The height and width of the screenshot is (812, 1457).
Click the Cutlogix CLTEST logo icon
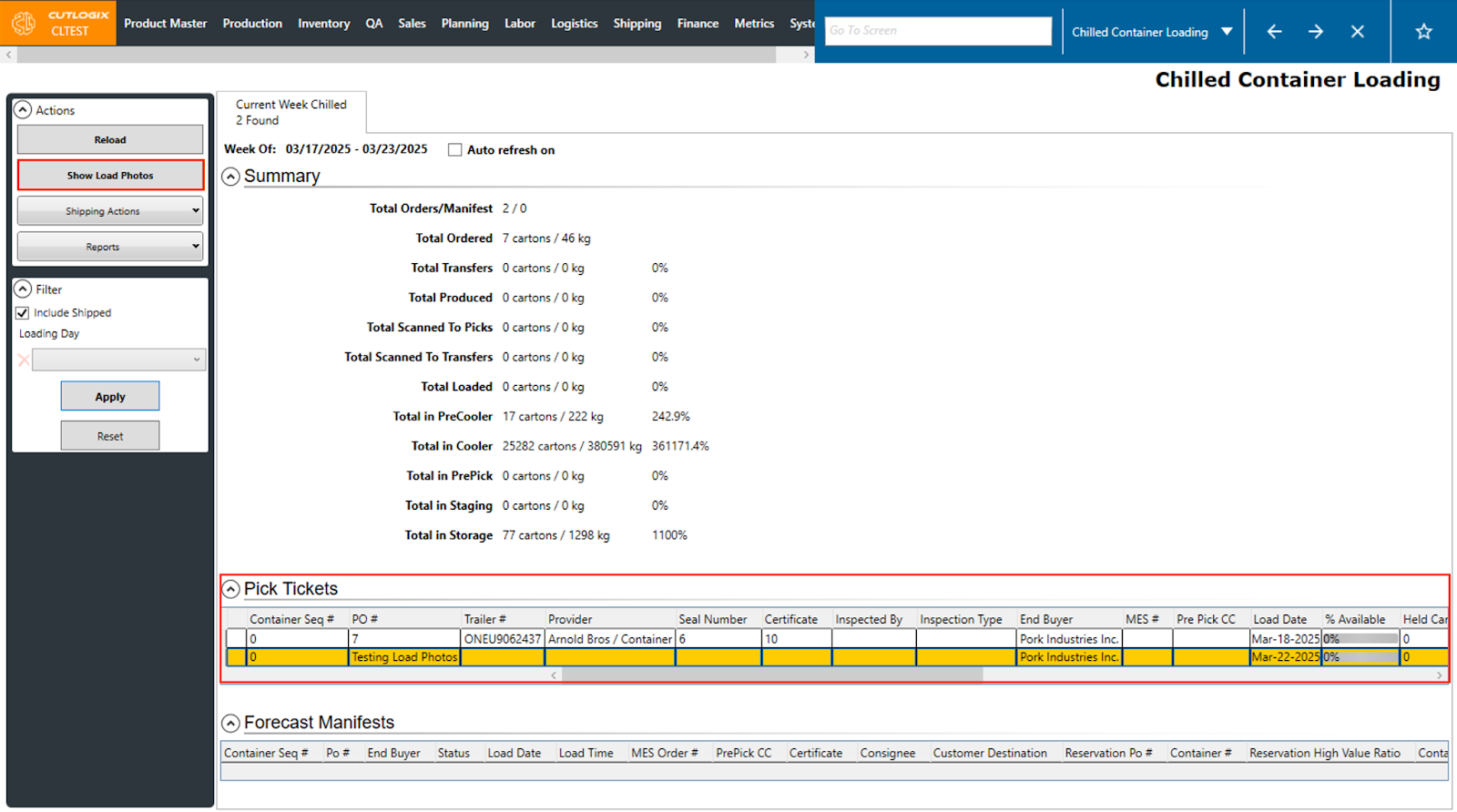[25, 23]
